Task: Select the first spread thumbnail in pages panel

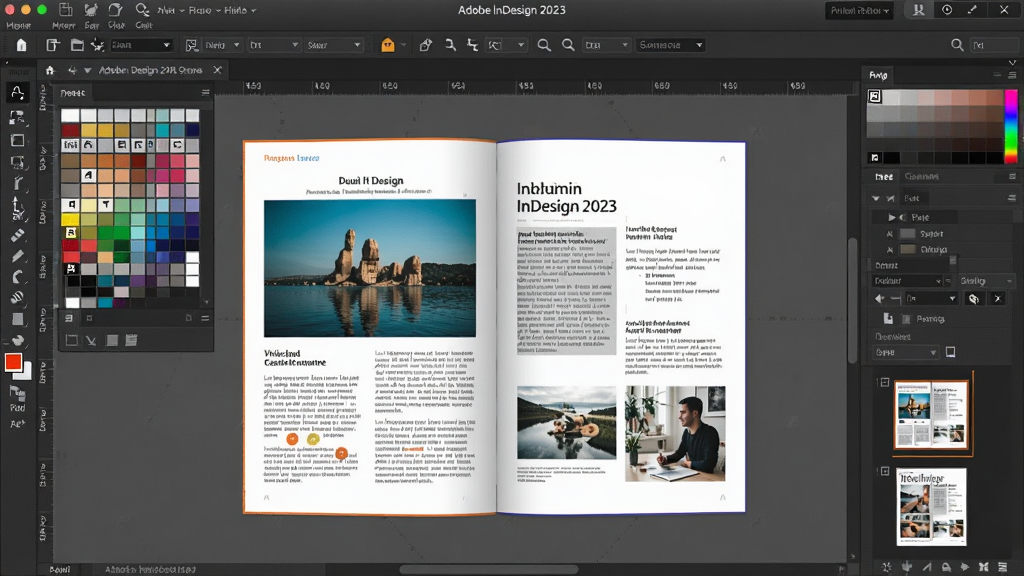Action: click(x=931, y=415)
